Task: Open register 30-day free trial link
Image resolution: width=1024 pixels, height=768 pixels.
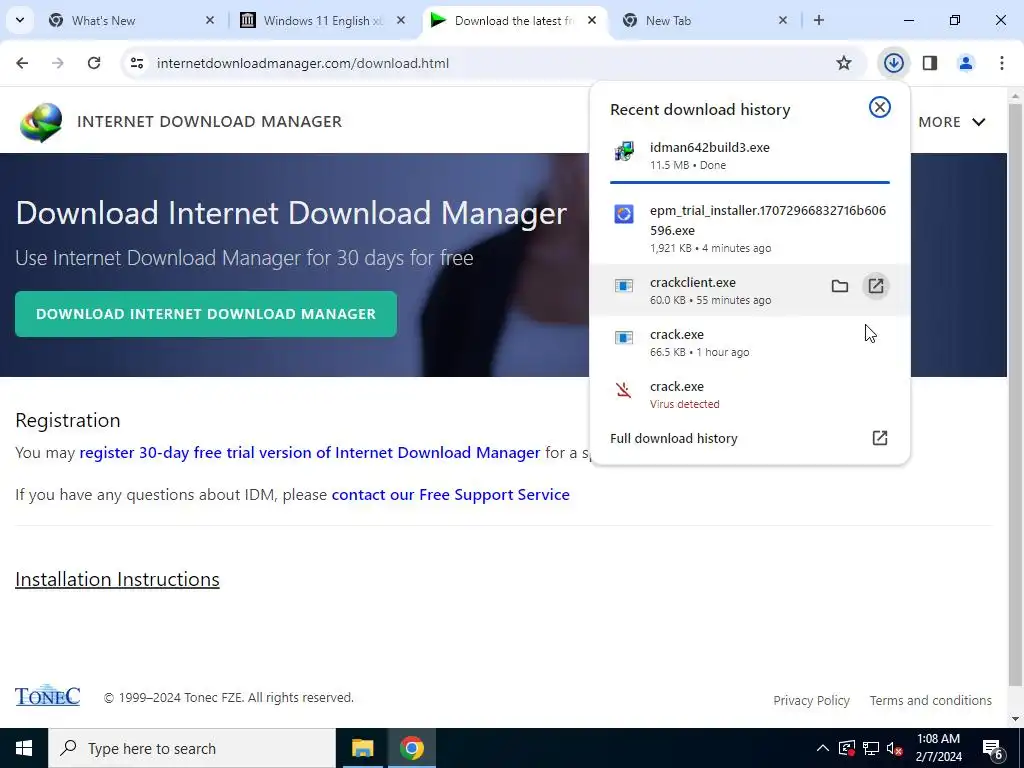Action: tap(310, 453)
